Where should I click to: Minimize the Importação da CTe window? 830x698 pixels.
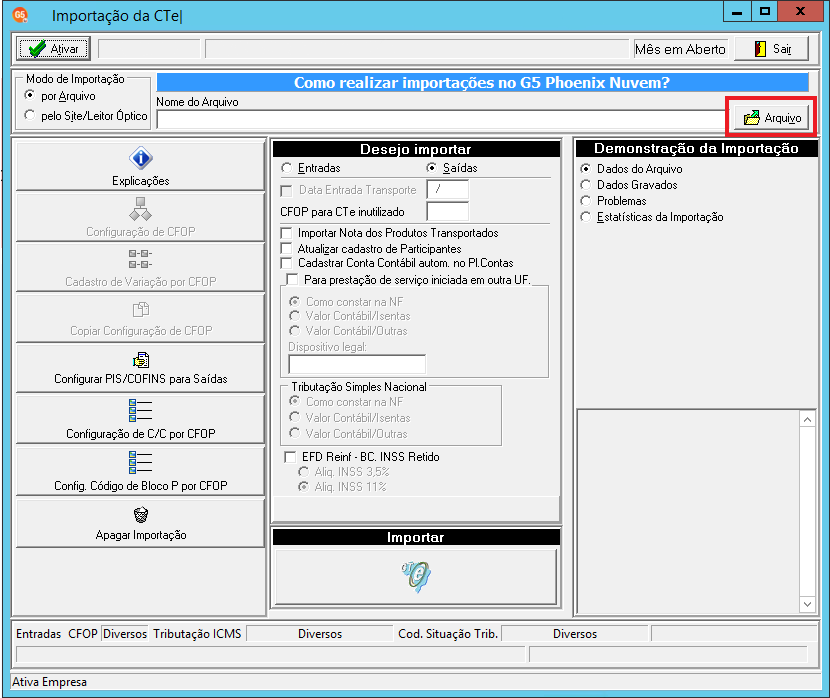[737, 12]
